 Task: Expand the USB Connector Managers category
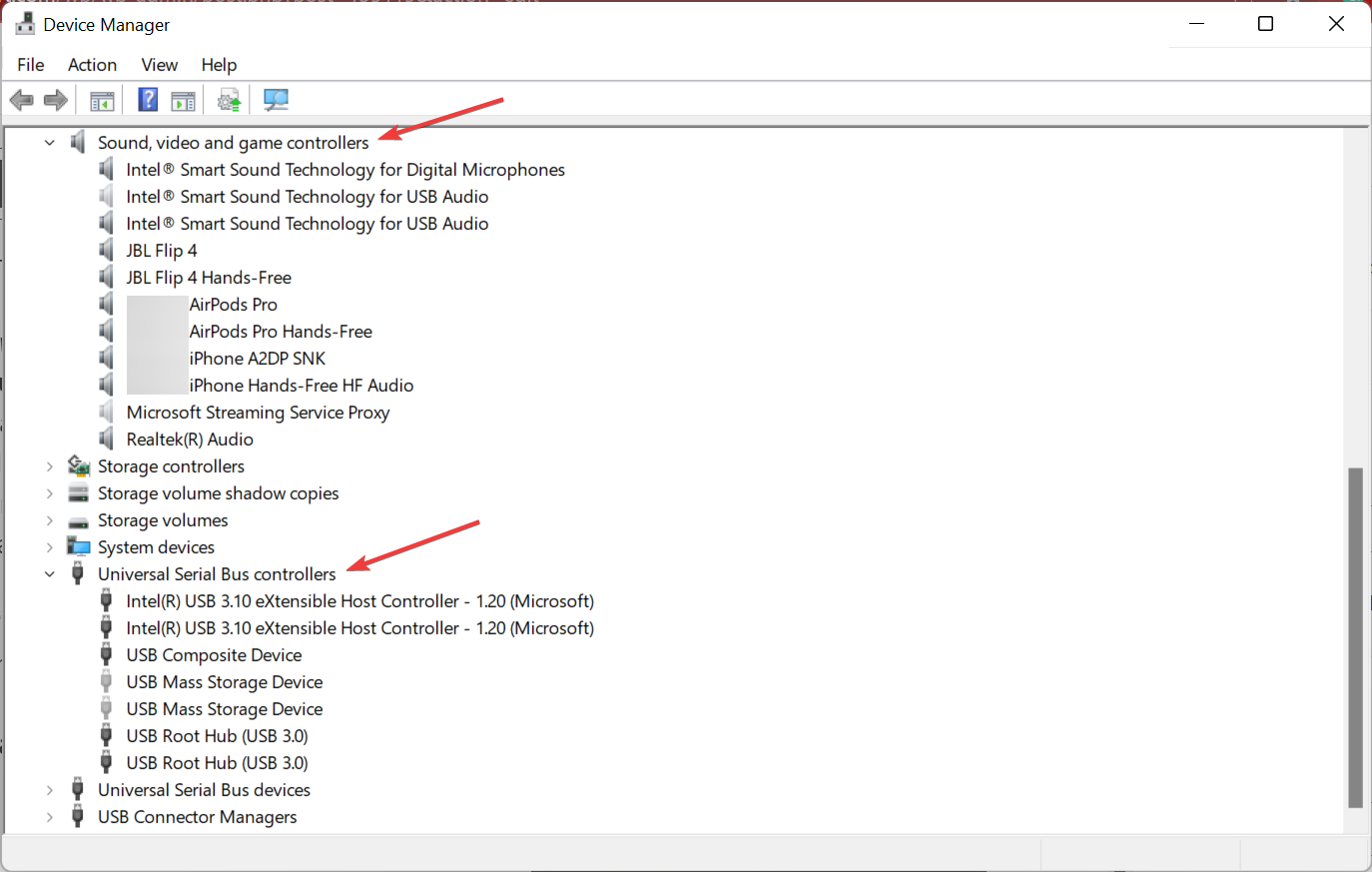50,817
